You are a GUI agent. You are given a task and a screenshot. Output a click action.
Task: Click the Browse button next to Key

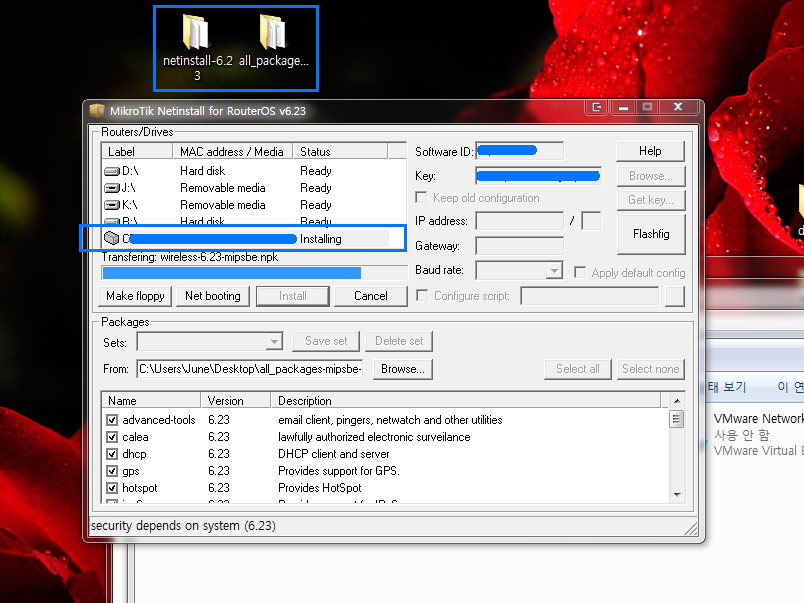(x=651, y=176)
